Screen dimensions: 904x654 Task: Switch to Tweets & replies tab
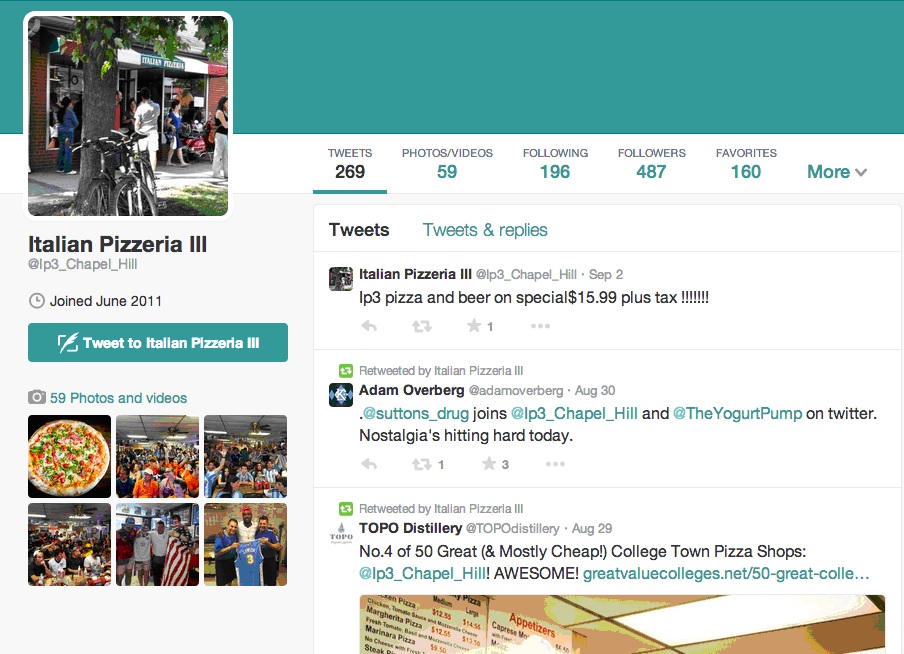(485, 230)
